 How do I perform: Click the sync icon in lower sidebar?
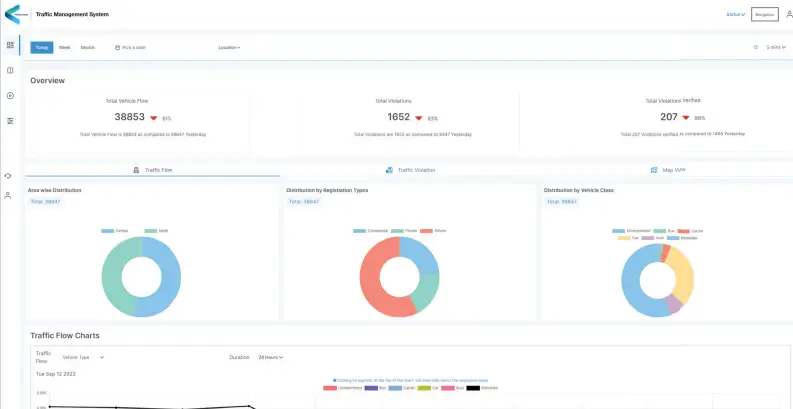tap(8, 176)
